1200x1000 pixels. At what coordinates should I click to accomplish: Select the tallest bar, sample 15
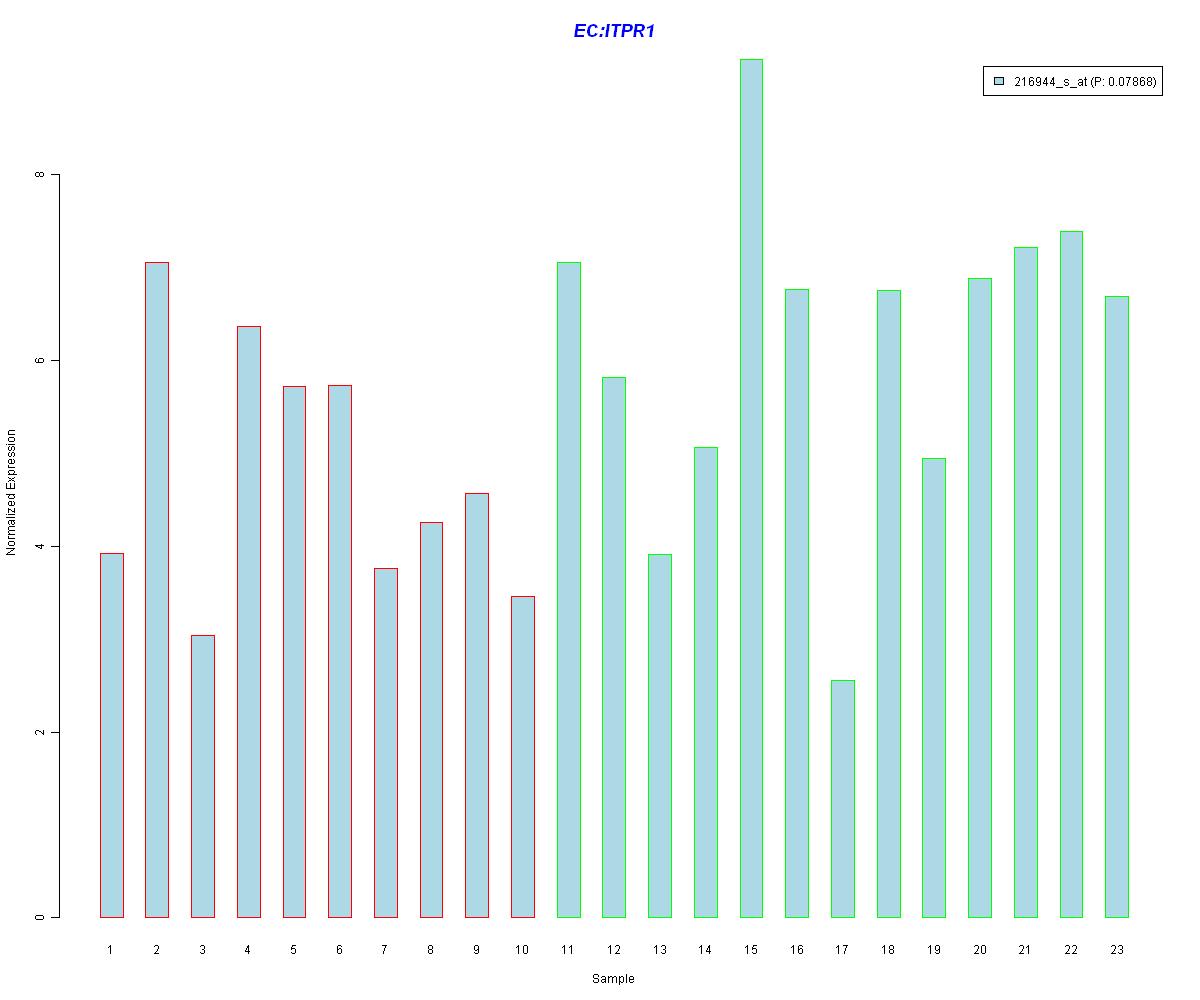coord(751,488)
